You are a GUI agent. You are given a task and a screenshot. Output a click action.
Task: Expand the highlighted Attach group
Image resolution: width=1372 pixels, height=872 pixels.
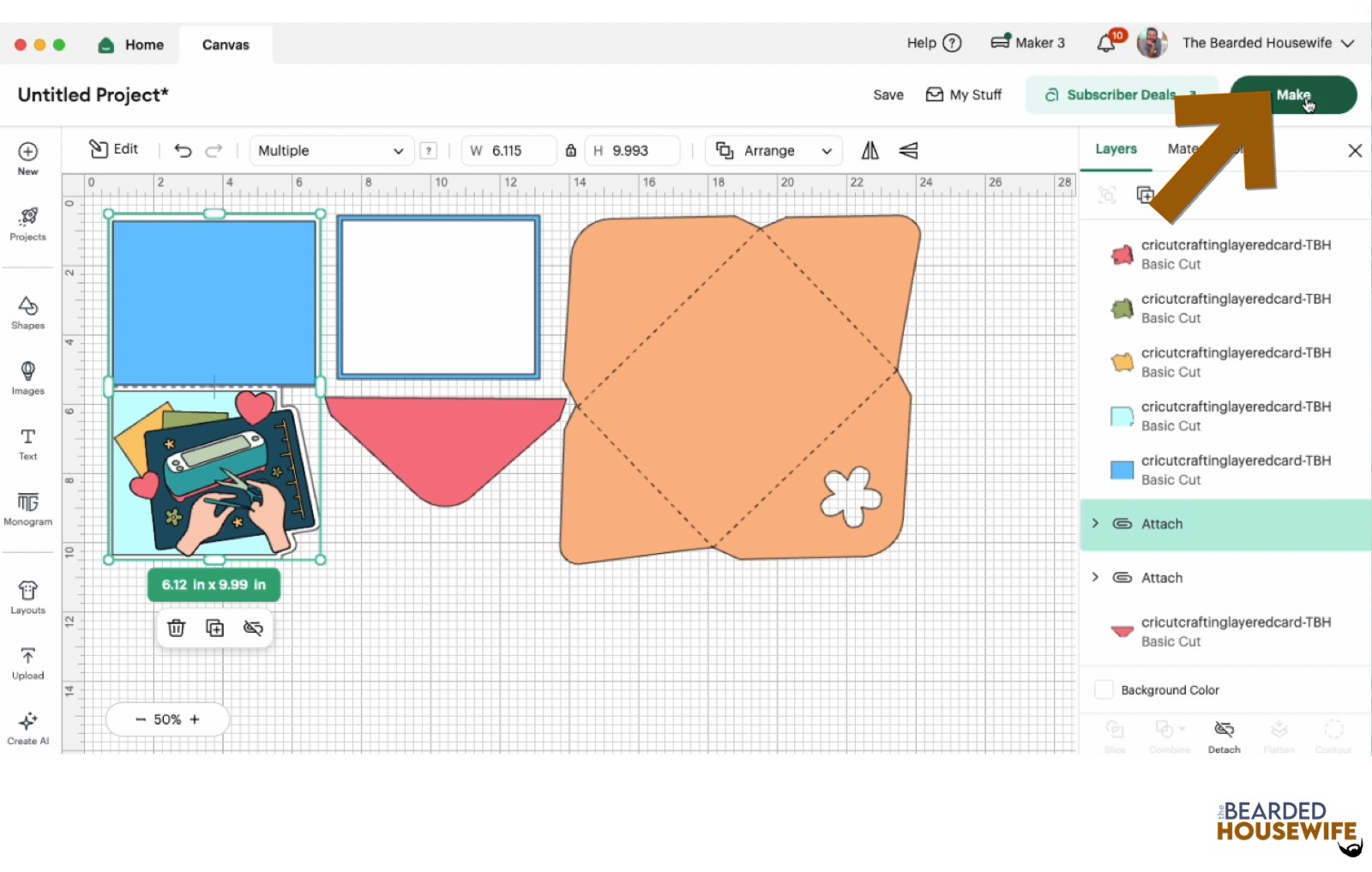click(x=1095, y=524)
